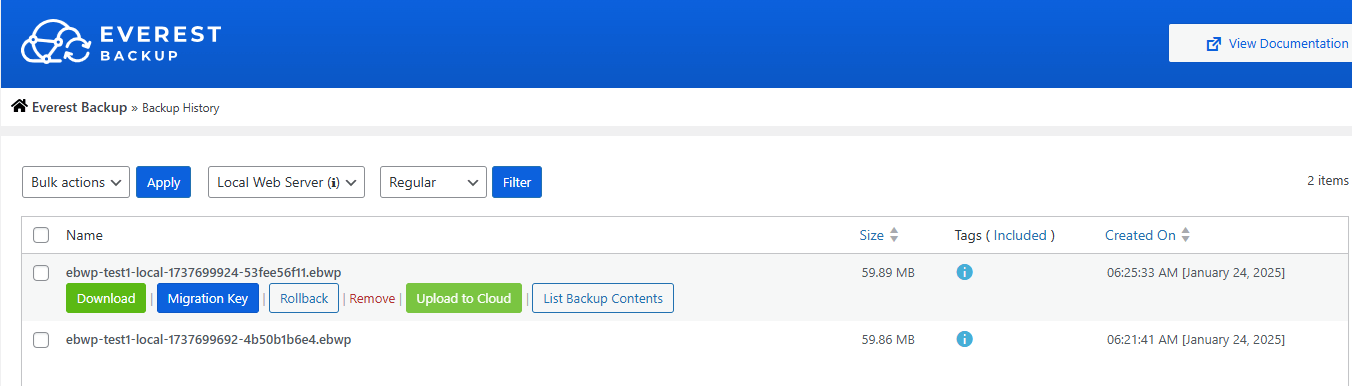Click the Migration Key button
Viewport: 1352px width, 386px height.
pos(208,298)
